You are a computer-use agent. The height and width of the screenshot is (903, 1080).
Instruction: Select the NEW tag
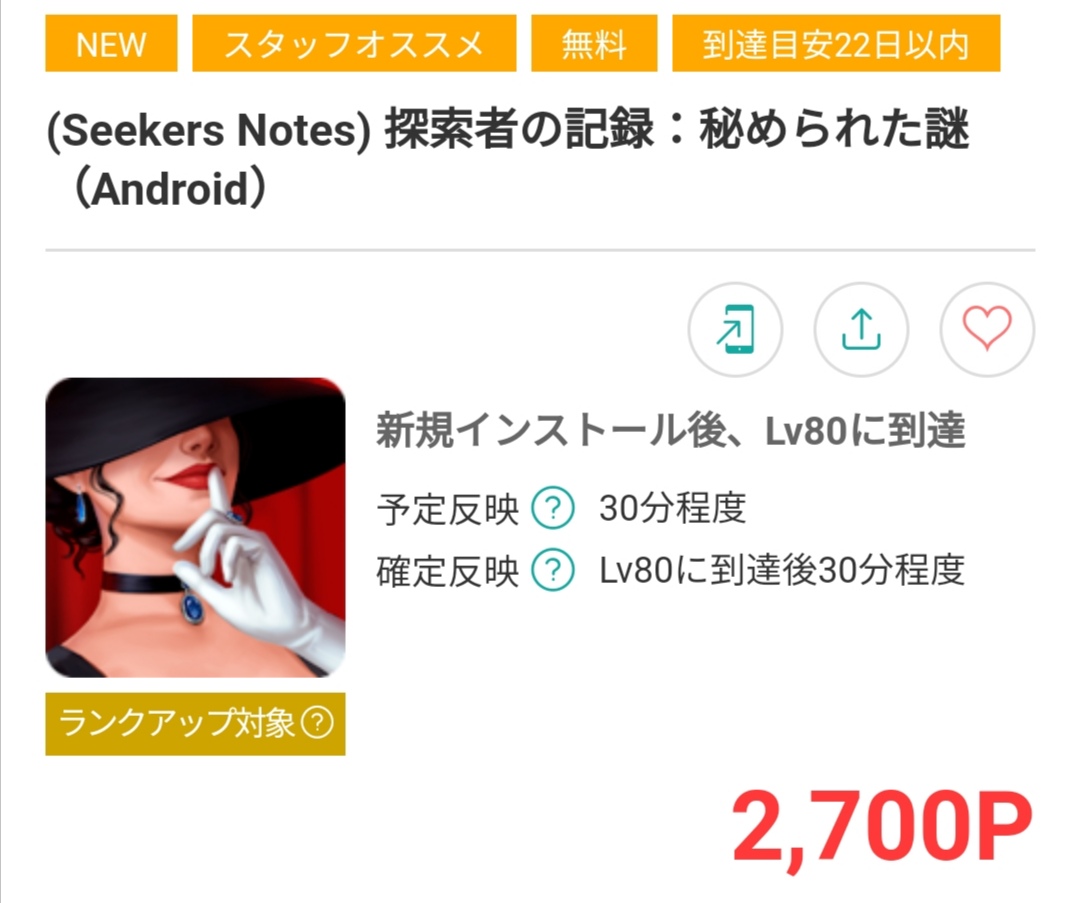(x=111, y=43)
